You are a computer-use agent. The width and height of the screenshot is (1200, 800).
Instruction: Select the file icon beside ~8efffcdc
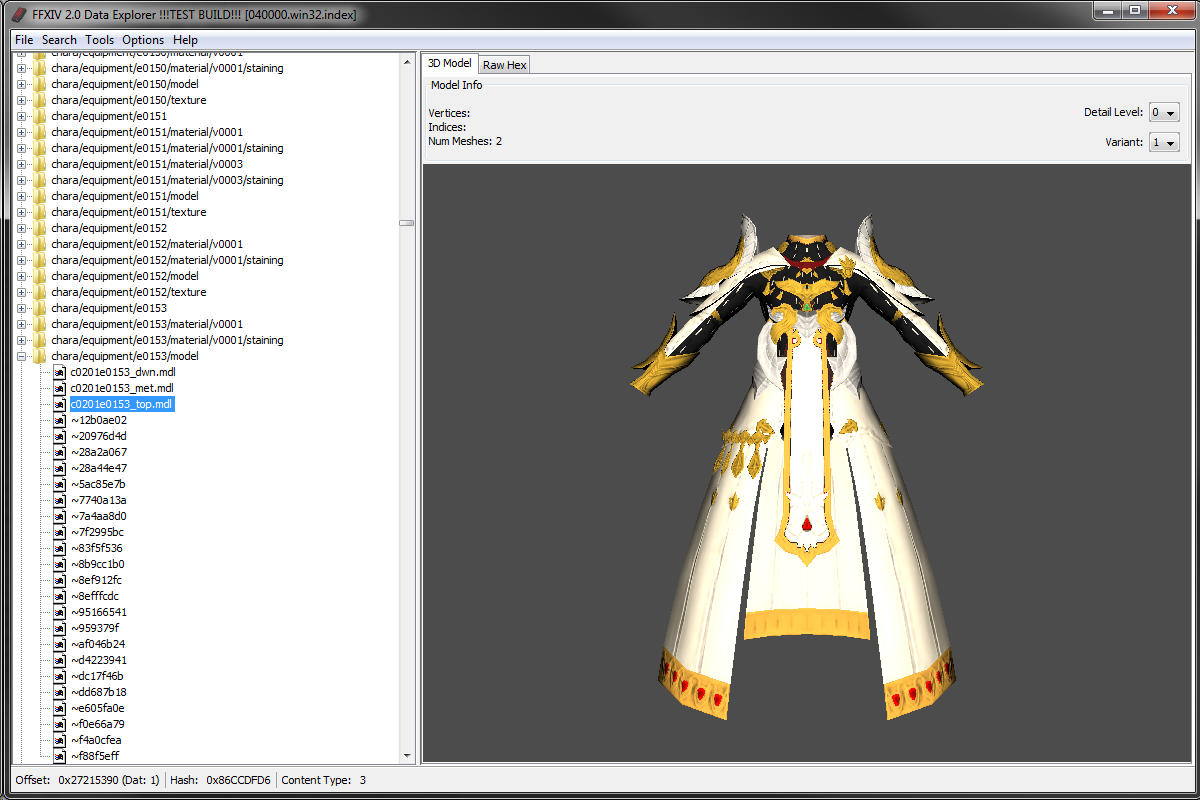(x=59, y=596)
